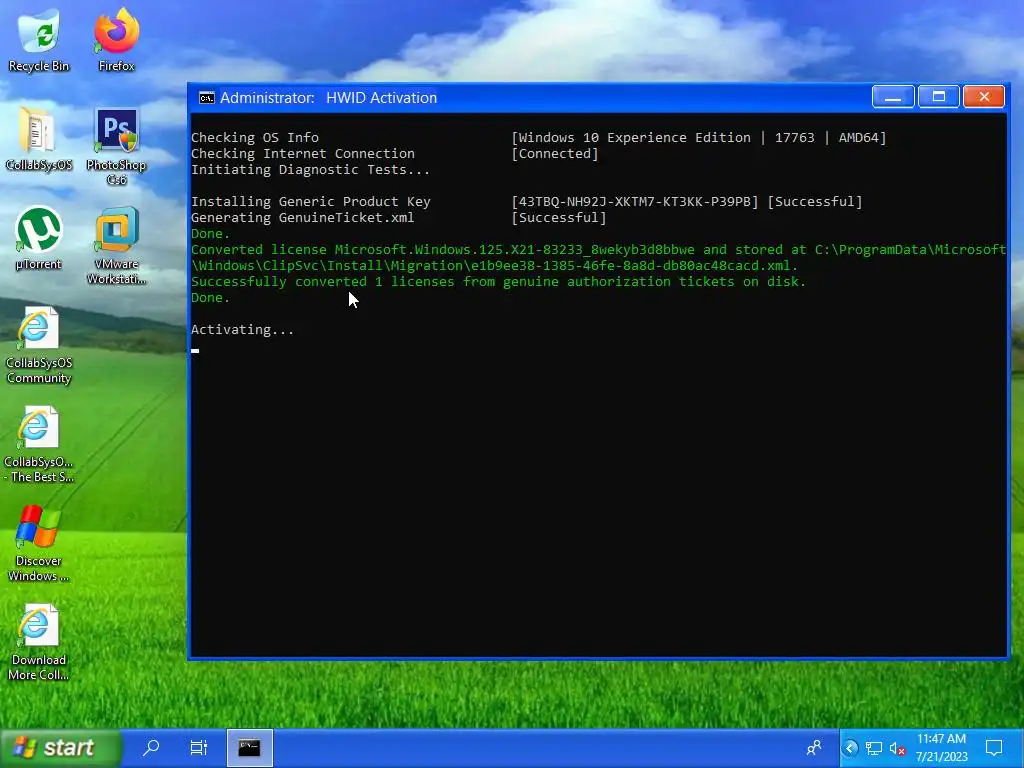Open the notification center icon
The image size is (1024, 768).
coord(994,748)
